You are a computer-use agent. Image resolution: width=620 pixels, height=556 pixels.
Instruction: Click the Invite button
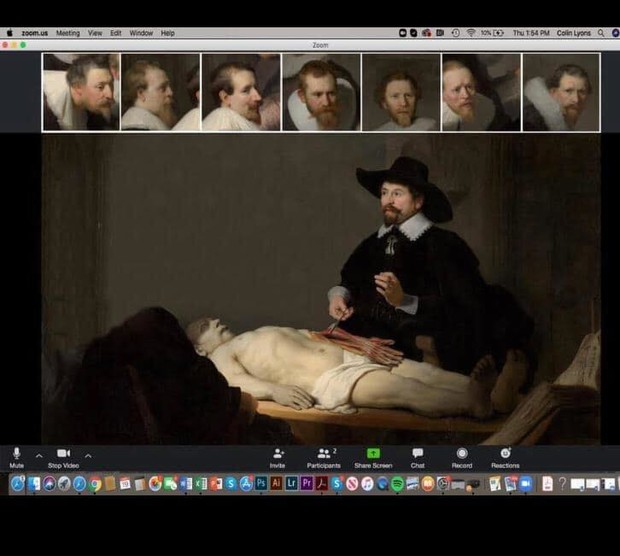[278, 458]
